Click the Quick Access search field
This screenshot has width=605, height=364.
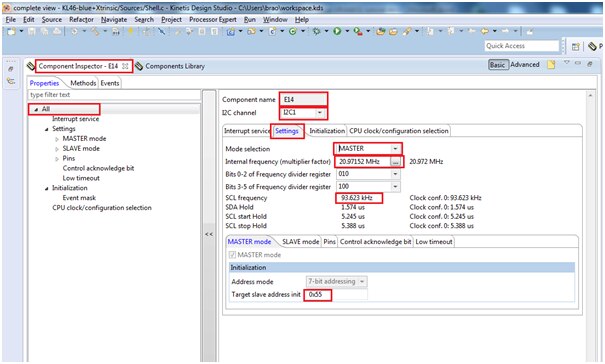pos(521,46)
